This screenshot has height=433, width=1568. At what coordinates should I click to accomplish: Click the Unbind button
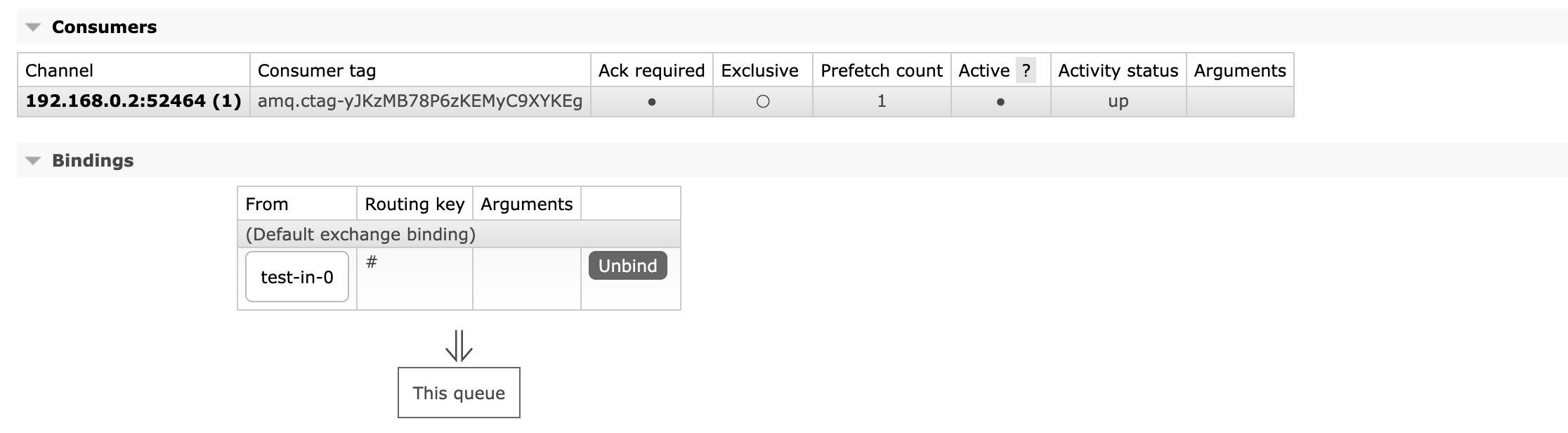(x=627, y=266)
